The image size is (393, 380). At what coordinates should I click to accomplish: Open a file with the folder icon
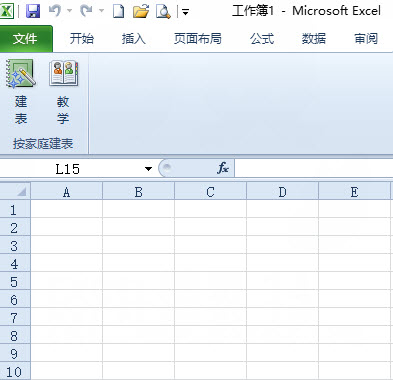click(141, 12)
